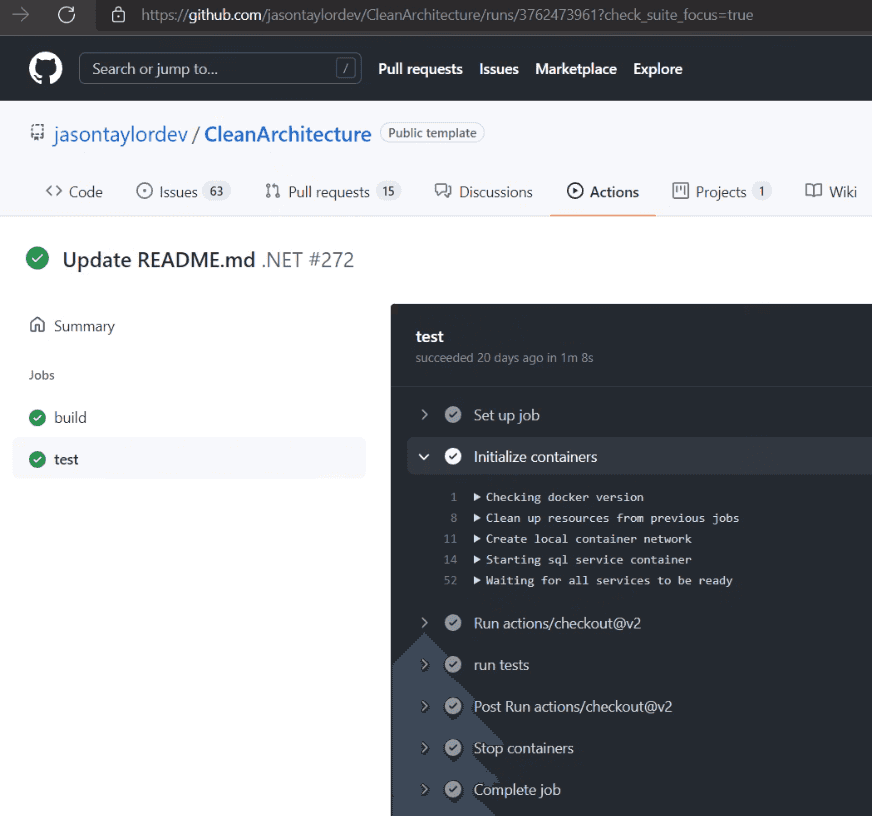This screenshot has height=816, width=872.
Task: Focus the Search or jump to field
Action: pyautogui.click(x=210, y=69)
